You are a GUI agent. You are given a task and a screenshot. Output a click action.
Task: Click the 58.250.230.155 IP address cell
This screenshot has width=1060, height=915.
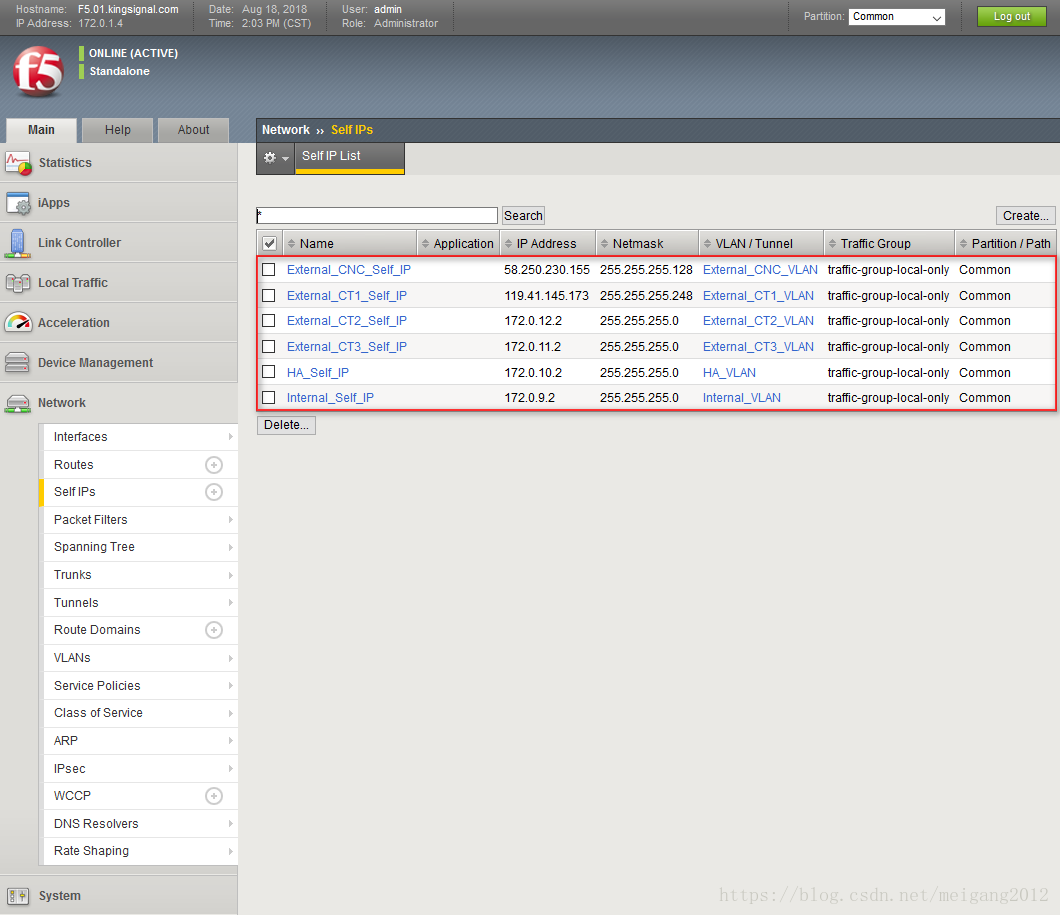547,270
